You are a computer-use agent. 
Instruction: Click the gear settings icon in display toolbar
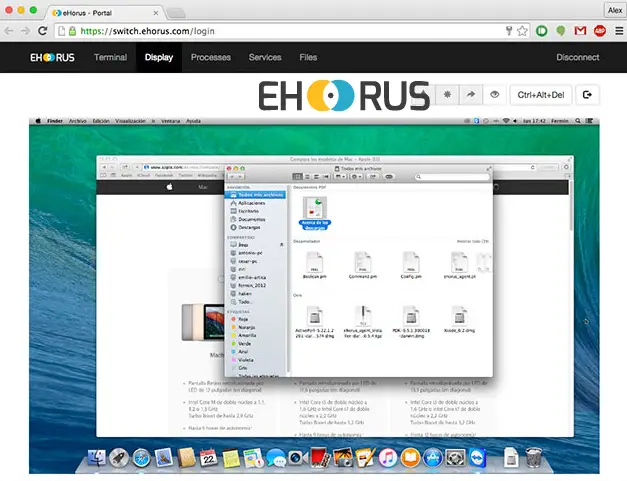coord(447,95)
